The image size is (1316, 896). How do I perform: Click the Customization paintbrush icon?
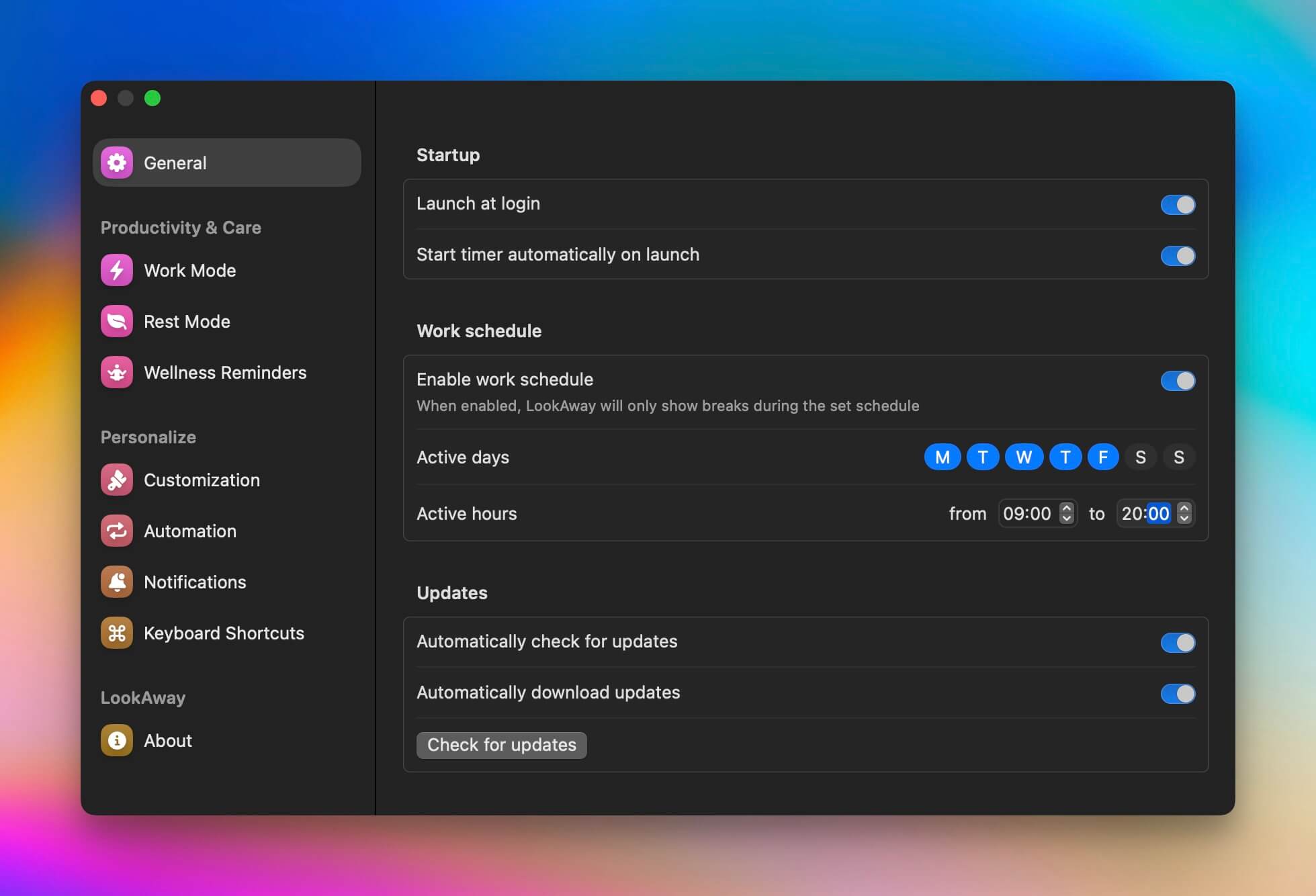pyautogui.click(x=117, y=480)
